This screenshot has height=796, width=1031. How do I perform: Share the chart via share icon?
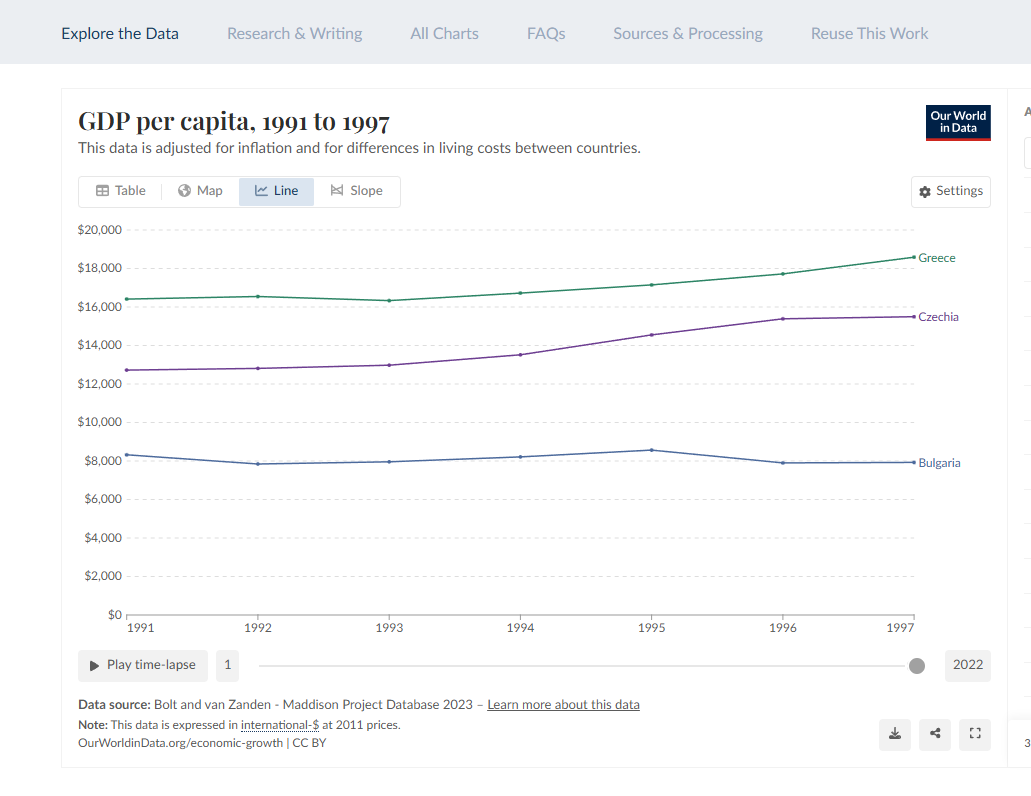[935, 734]
